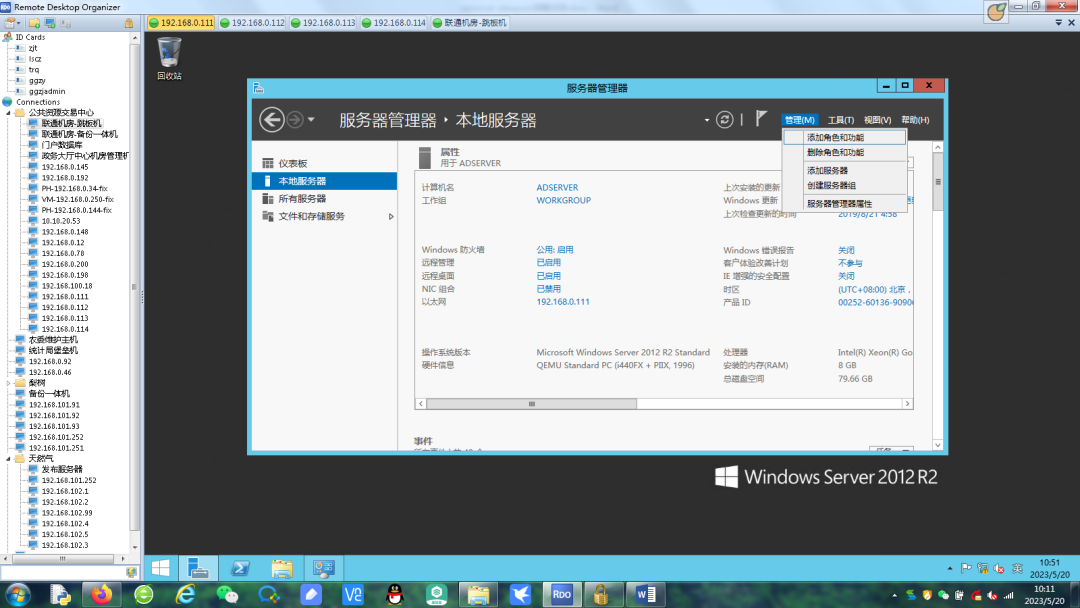The image size is (1080, 608).
Task: Open the 视图(V) menu
Action: (x=878, y=120)
